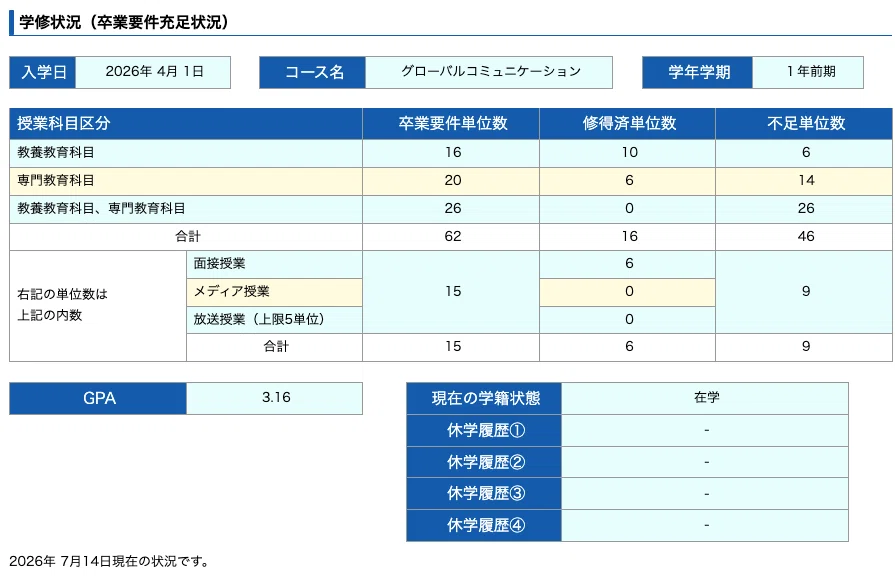Click required credits 20 for 専門教育科目

tap(451, 181)
